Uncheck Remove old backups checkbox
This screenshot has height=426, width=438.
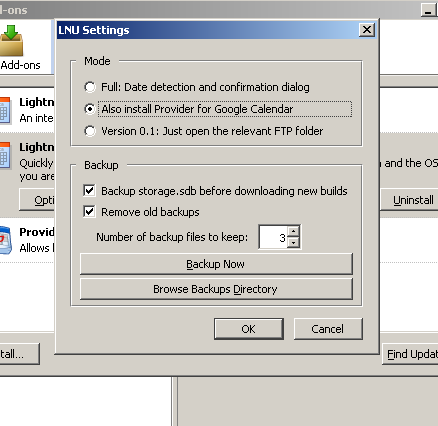point(89,212)
